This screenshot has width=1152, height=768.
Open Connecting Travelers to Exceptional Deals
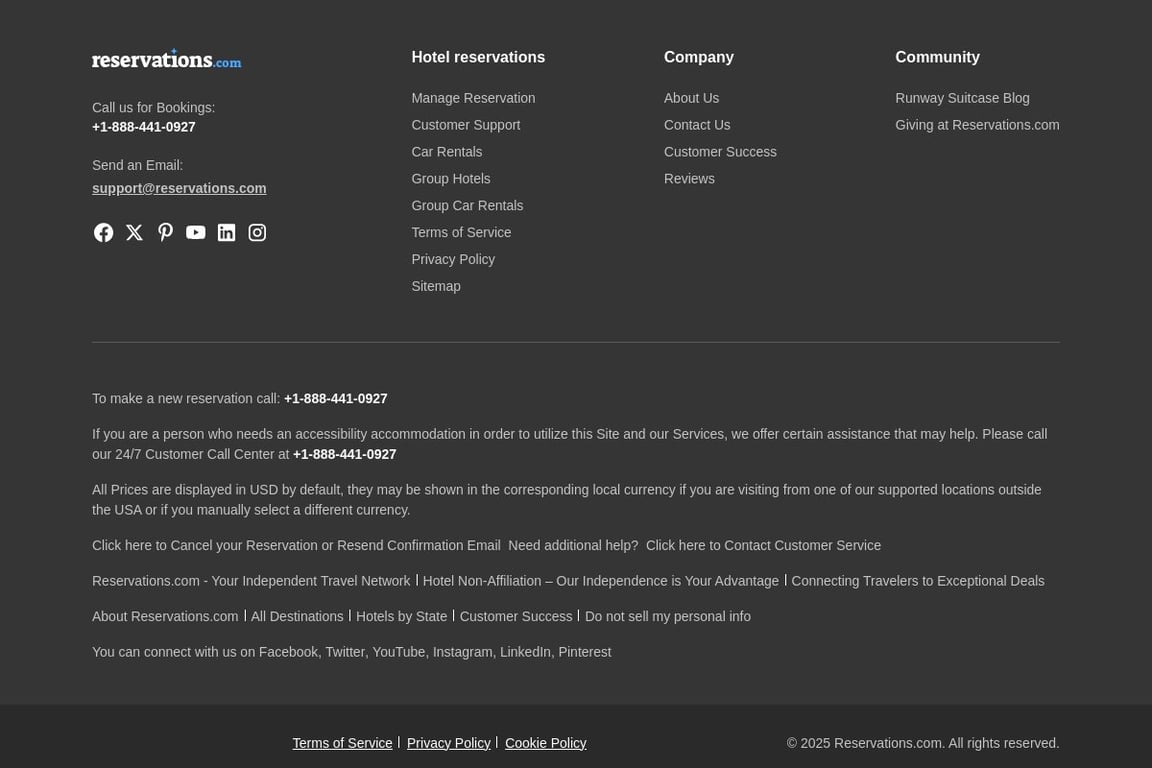point(918,581)
